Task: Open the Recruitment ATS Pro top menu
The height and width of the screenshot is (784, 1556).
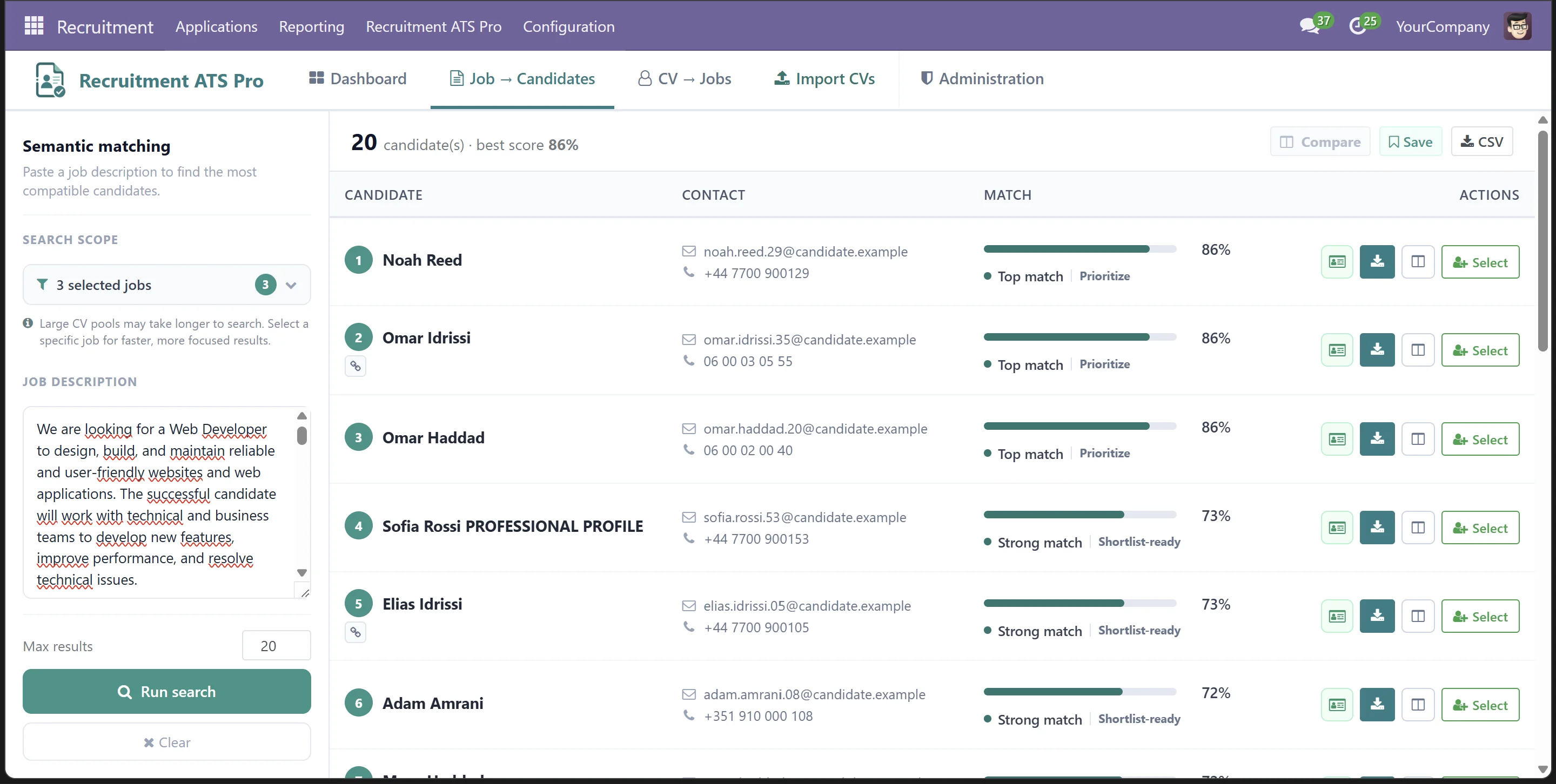Action: pos(433,26)
